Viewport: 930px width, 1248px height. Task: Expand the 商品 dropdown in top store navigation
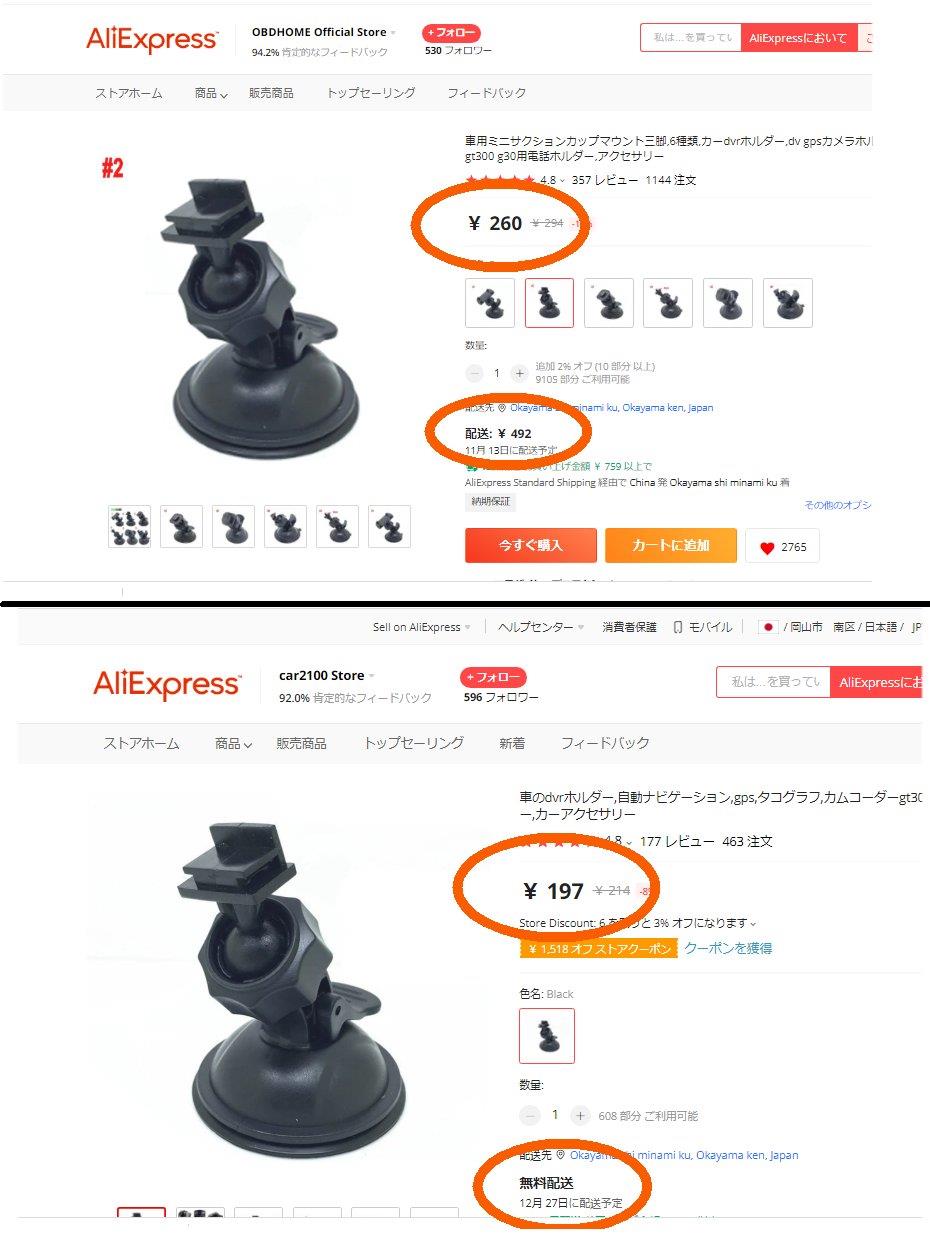(211, 93)
